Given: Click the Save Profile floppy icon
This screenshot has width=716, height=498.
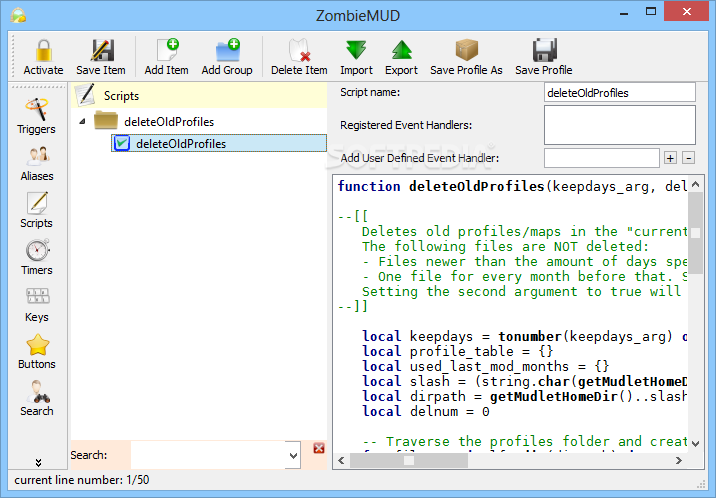Looking at the screenshot, I should coord(544,50).
